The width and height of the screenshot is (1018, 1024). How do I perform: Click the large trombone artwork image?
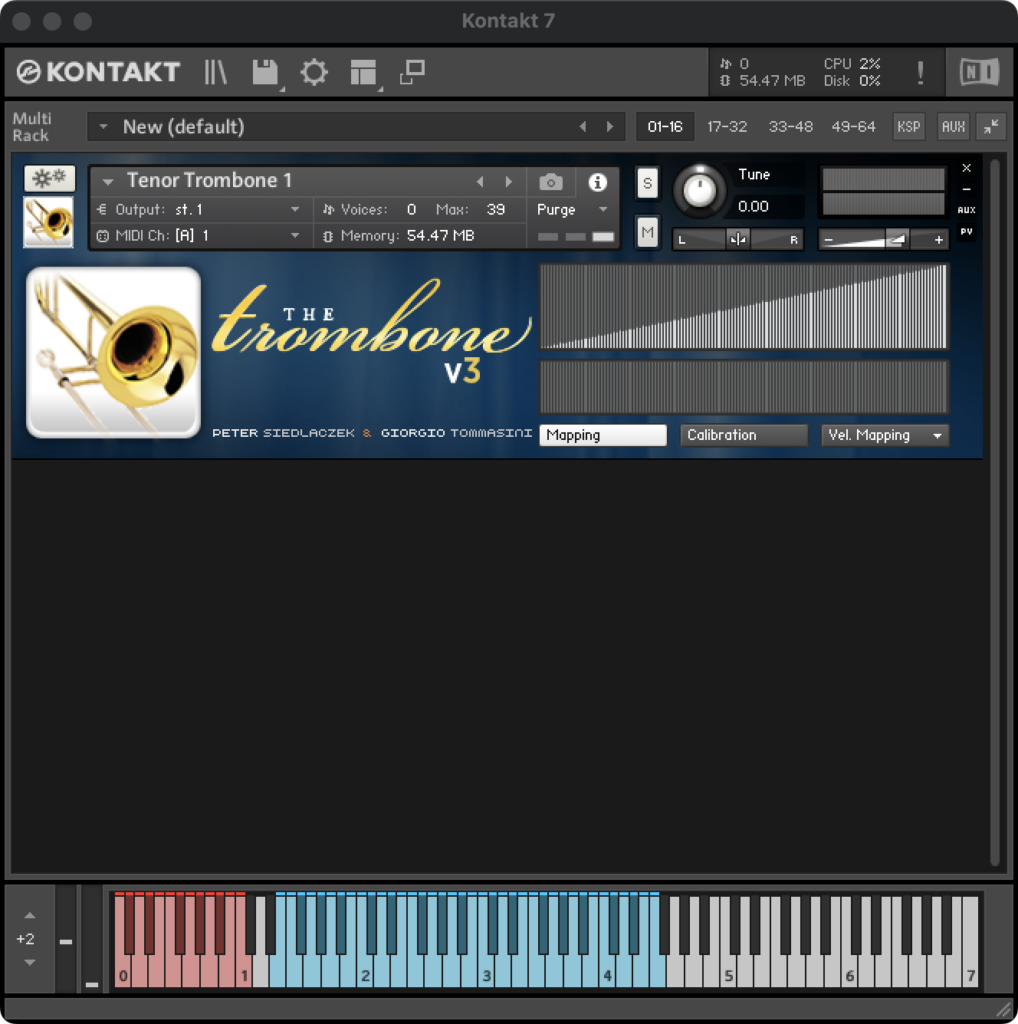click(x=114, y=352)
